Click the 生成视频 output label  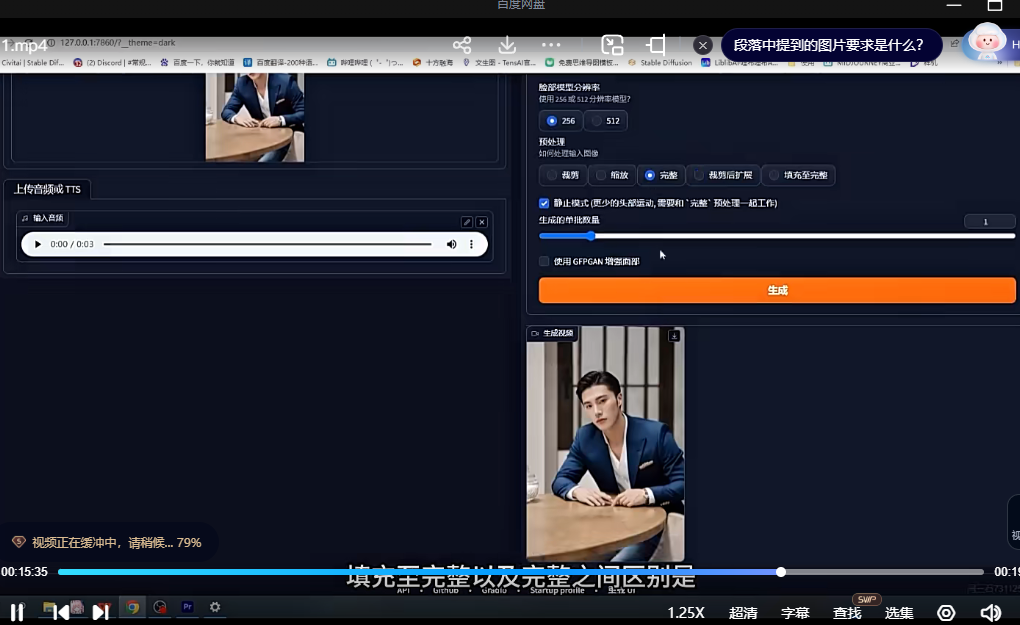[x=552, y=333]
